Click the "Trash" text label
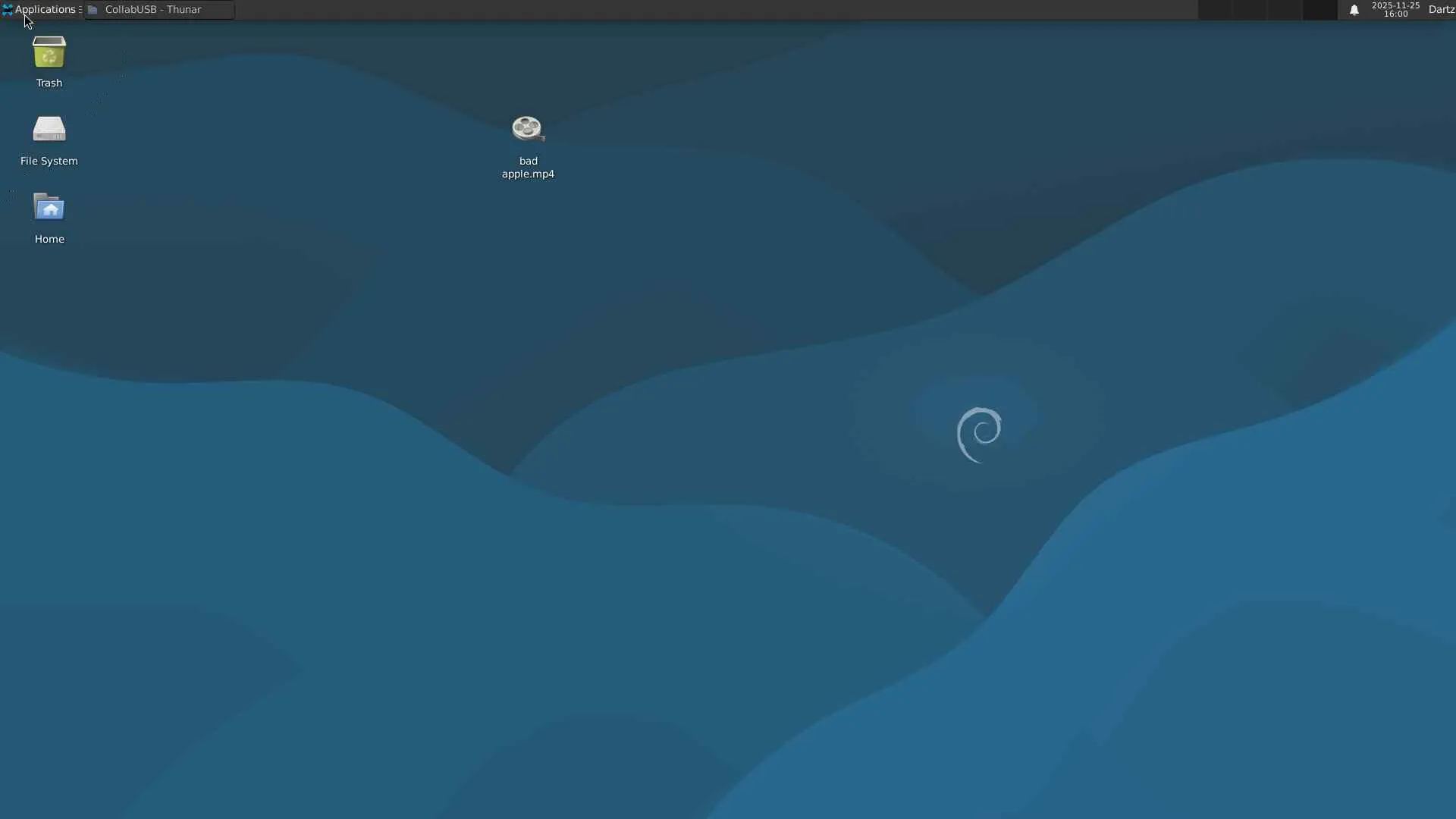Viewport: 1456px width, 819px height. [x=49, y=83]
